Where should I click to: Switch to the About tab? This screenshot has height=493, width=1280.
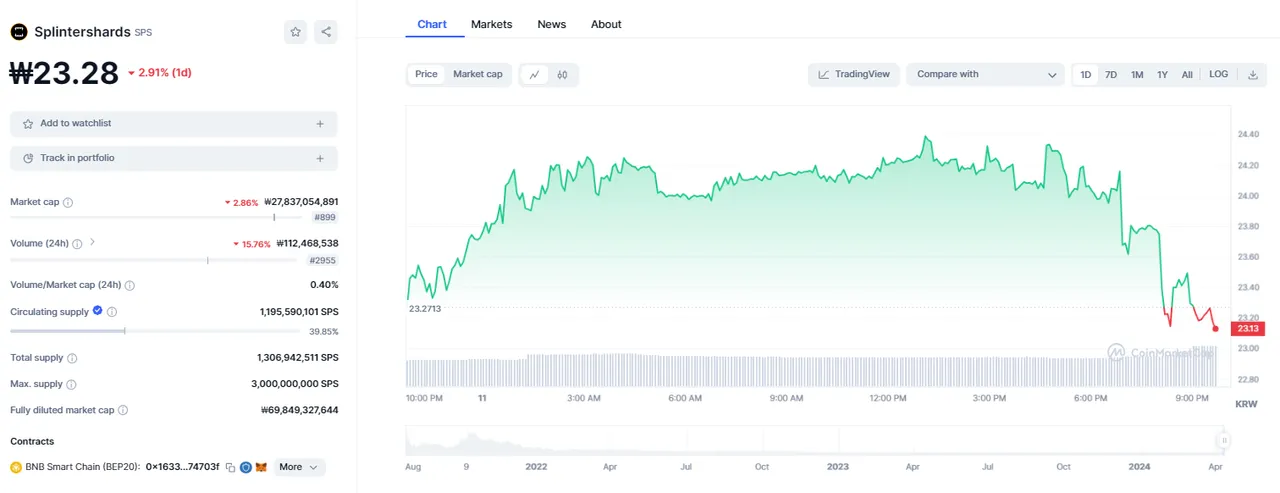(606, 24)
